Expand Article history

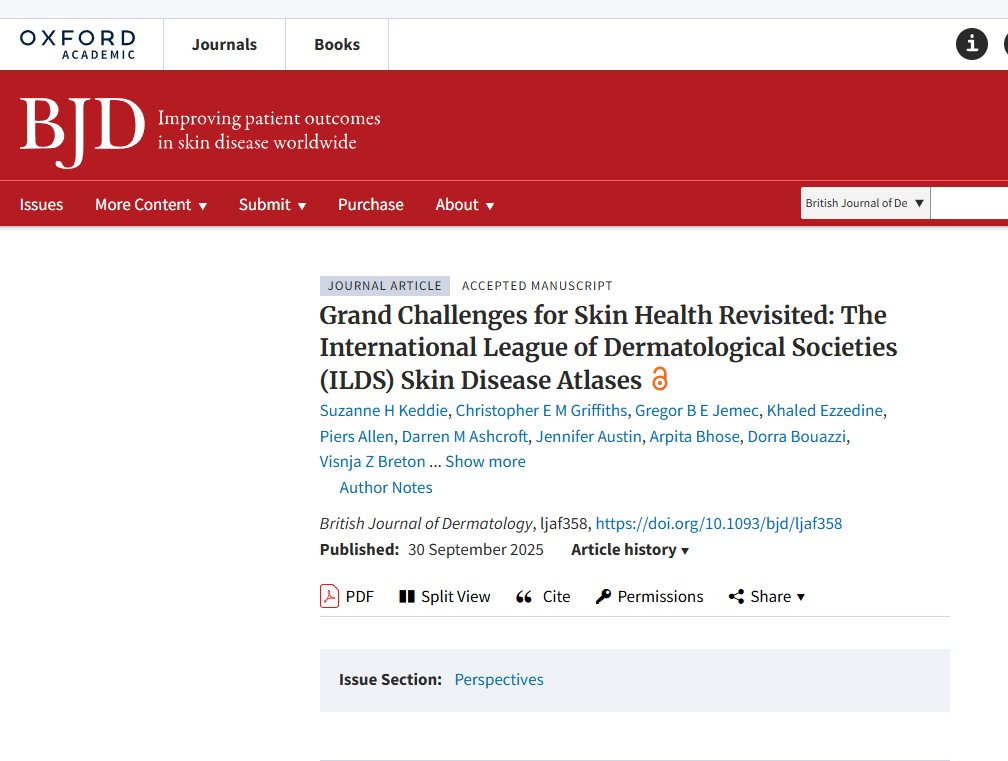(x=630, y=550)
